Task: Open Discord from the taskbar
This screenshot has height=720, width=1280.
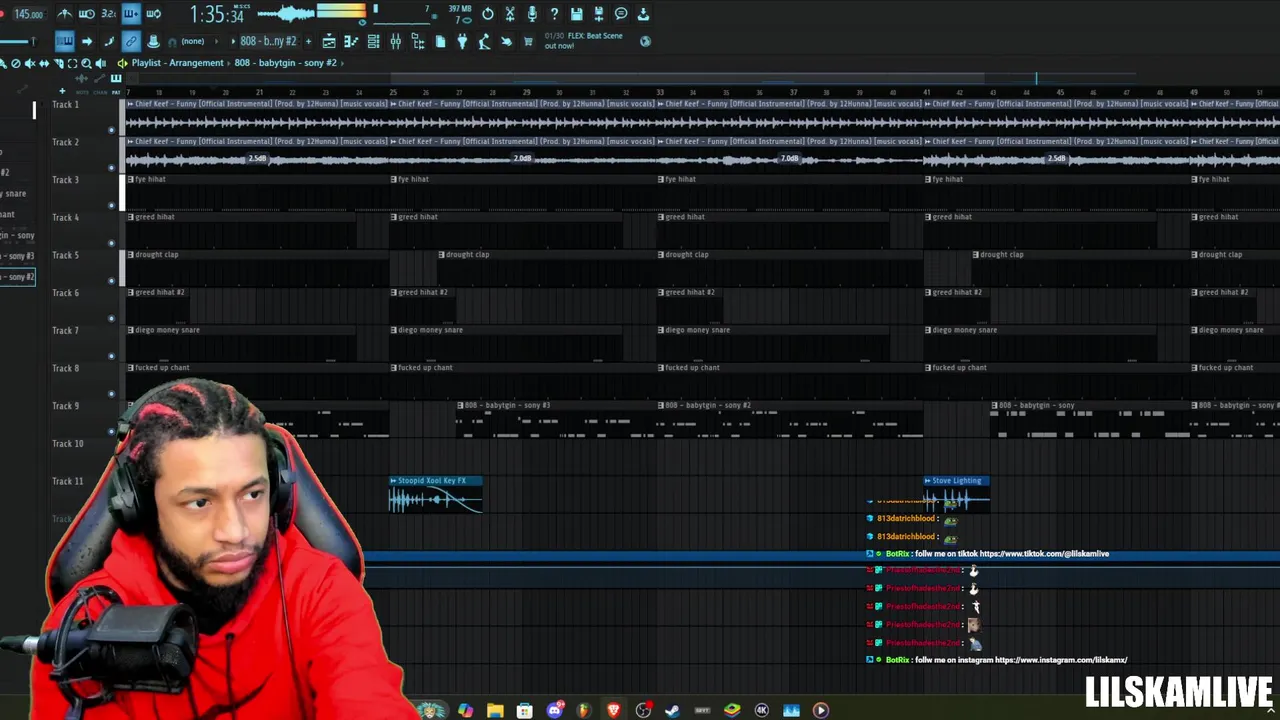Action: click(555, 710)
